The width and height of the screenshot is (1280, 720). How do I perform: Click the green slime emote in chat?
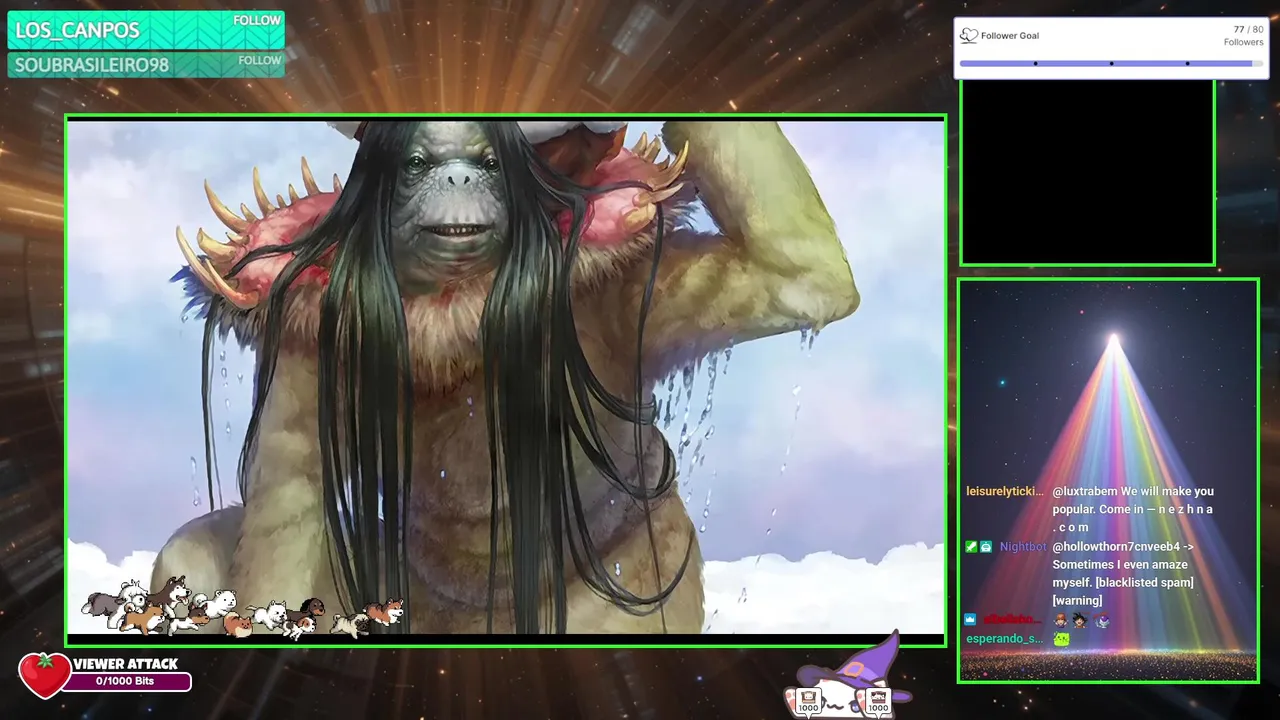pyautogui.click(x=1061, y=639)
